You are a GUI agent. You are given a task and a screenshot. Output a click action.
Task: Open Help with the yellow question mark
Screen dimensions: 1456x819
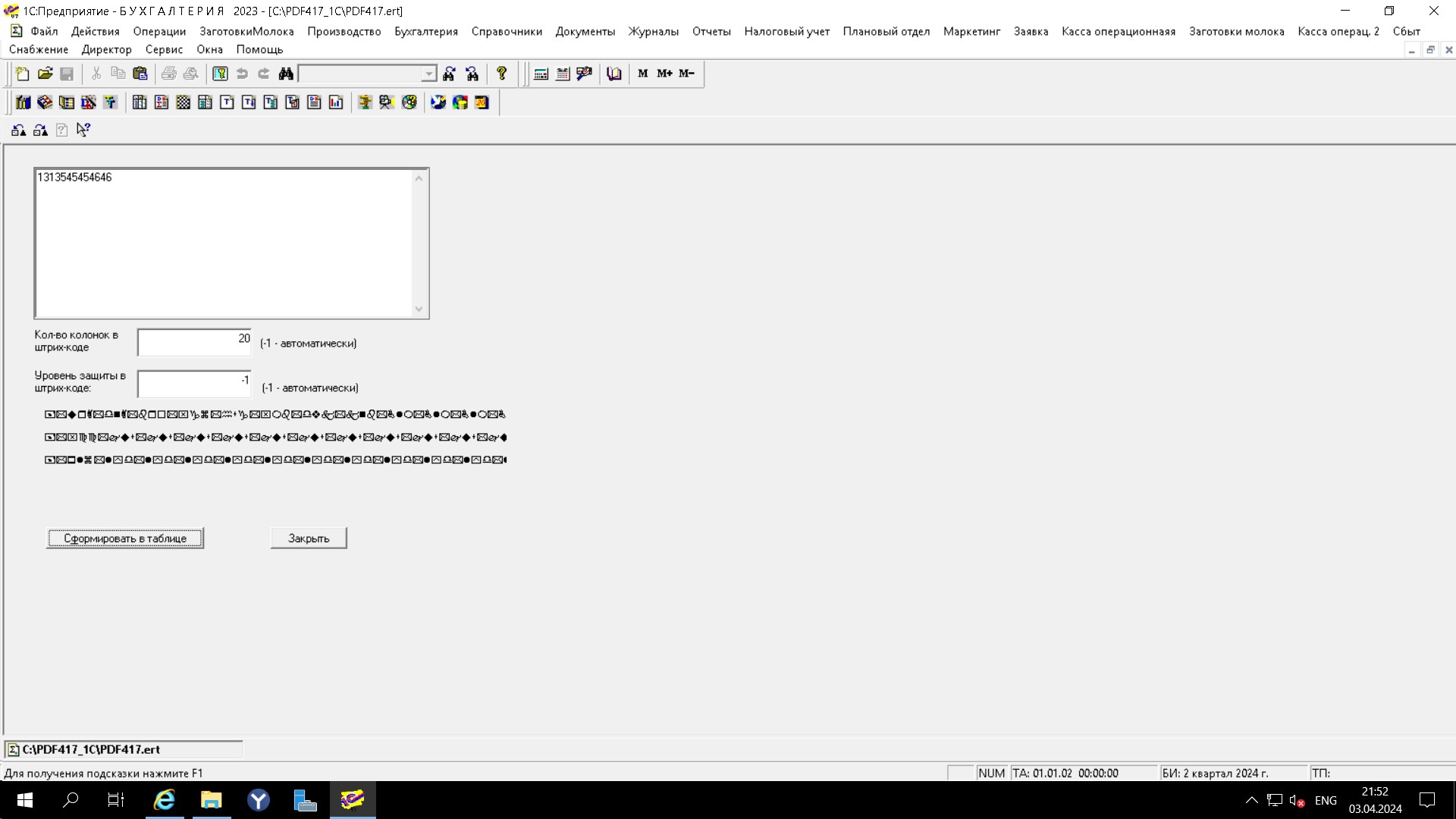pos(501,74)
